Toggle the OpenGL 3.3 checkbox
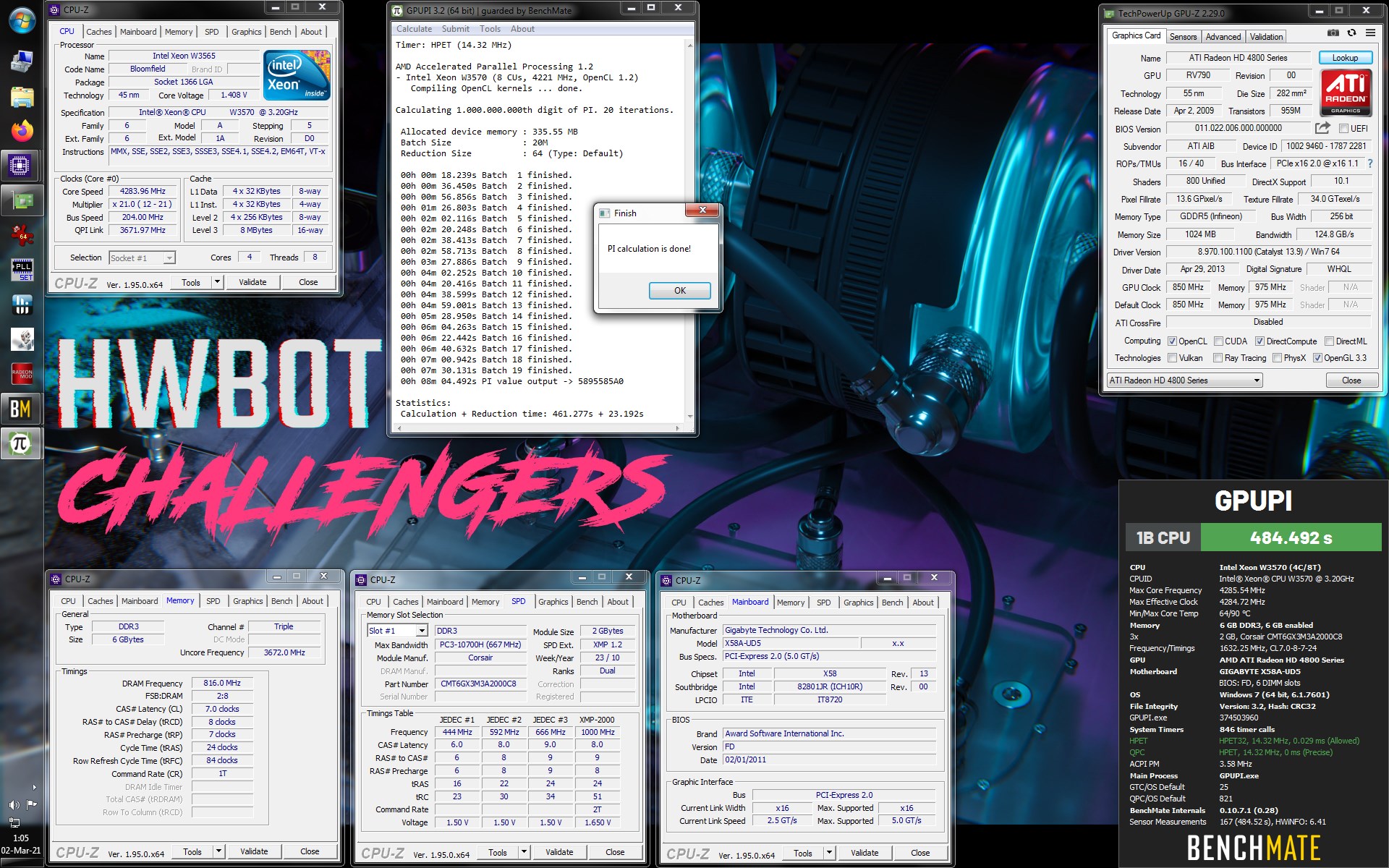Viewport: 1389px width, 868px height. tap(1317, 358)
